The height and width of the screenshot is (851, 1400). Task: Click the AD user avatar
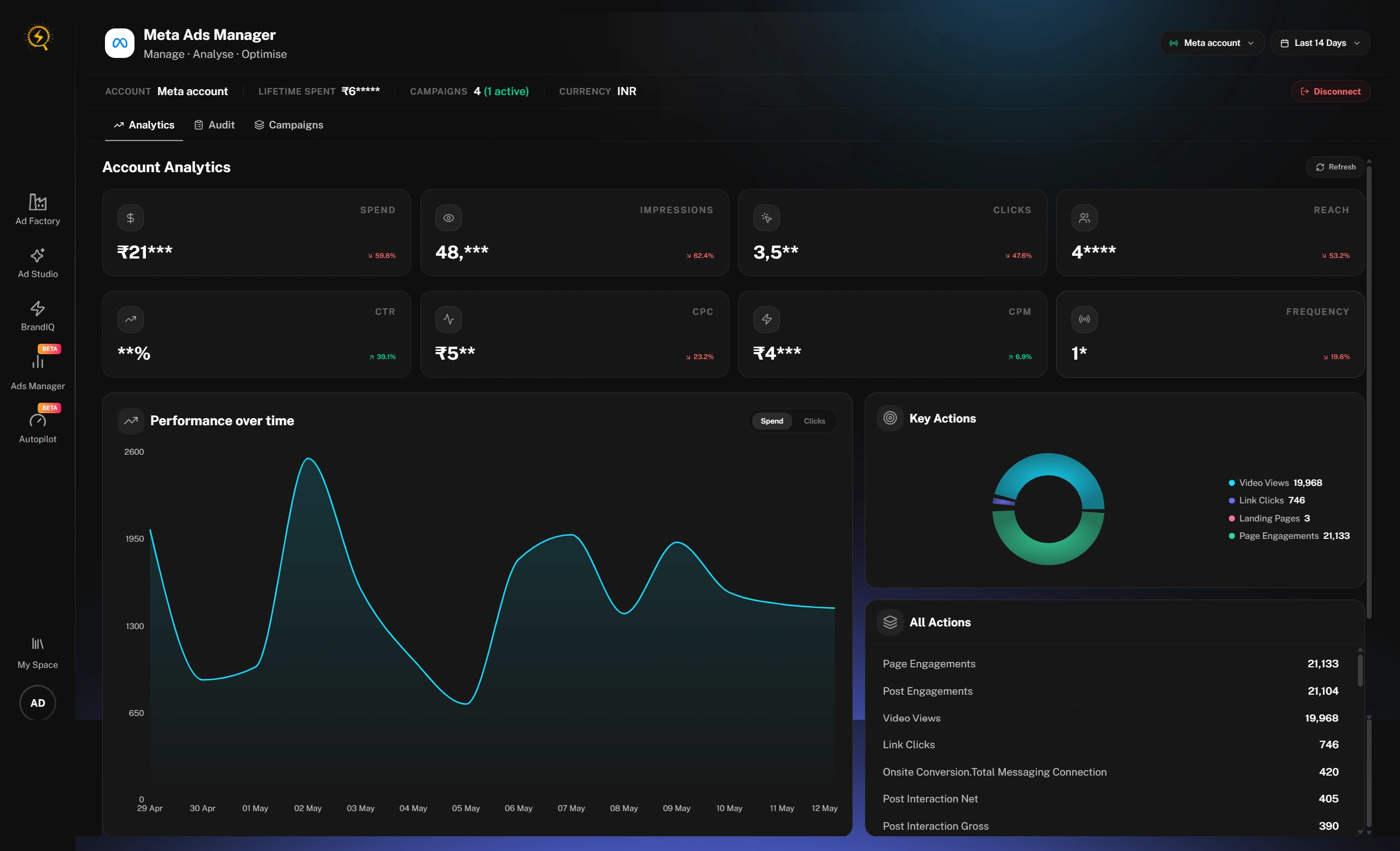(x=38, y=703)
